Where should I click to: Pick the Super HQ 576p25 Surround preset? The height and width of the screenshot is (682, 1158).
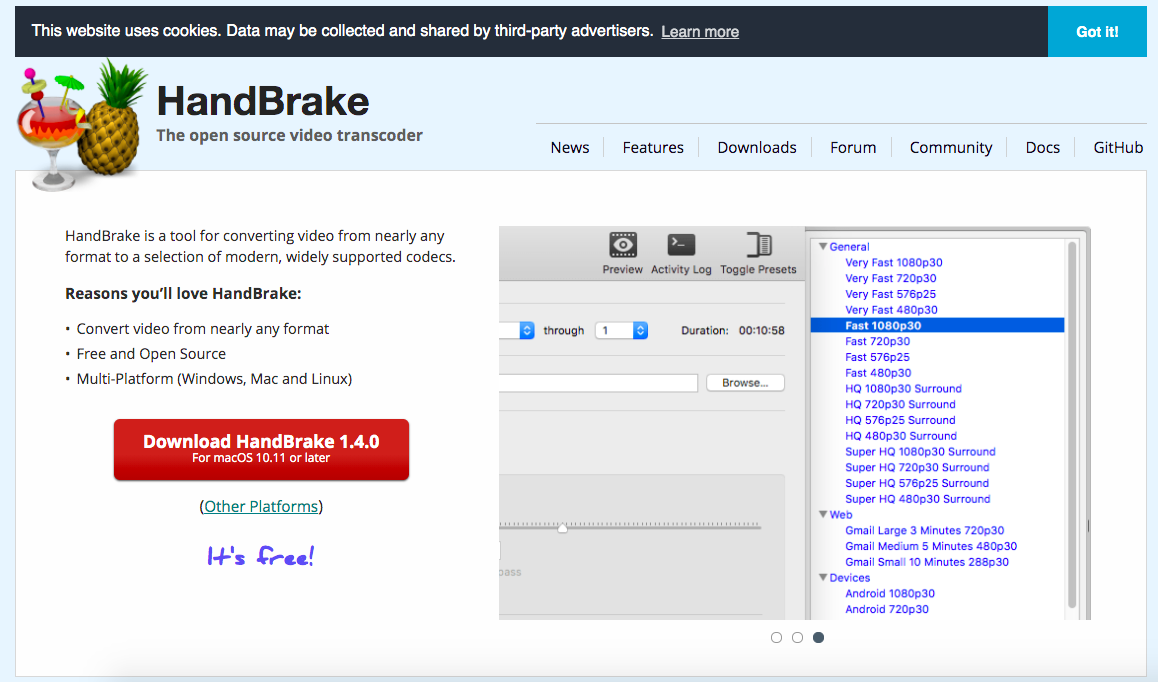click(917, 483)
